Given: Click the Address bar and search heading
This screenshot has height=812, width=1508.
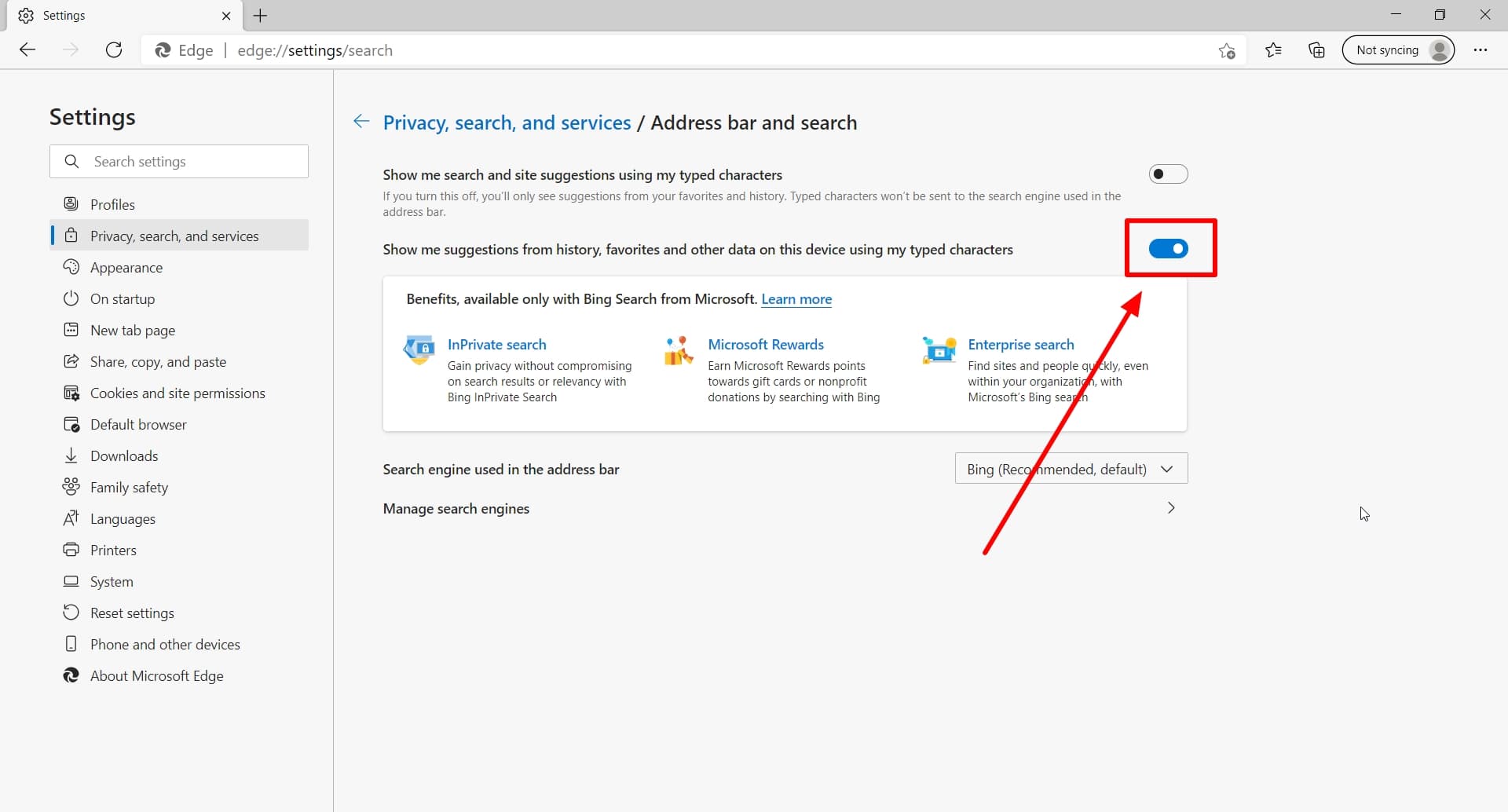Looking at the screenshot, I should tap(754, 123).
